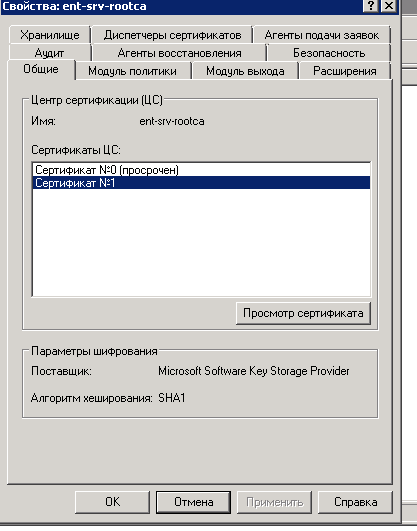
Task: Go to Агенты восстановления tab
Action: pyautogui.click(x=179, y=53)
